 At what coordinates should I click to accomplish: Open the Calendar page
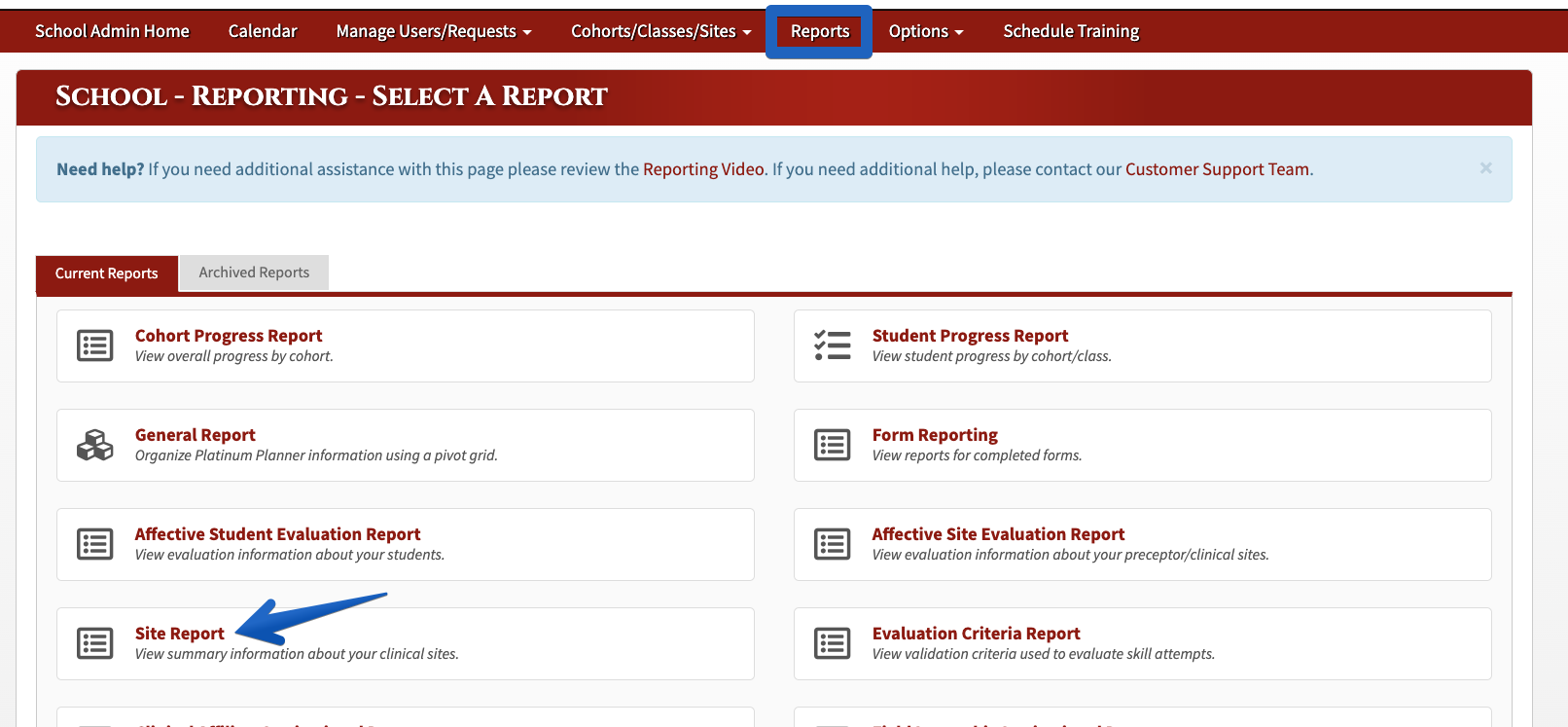tap(263, 31)
